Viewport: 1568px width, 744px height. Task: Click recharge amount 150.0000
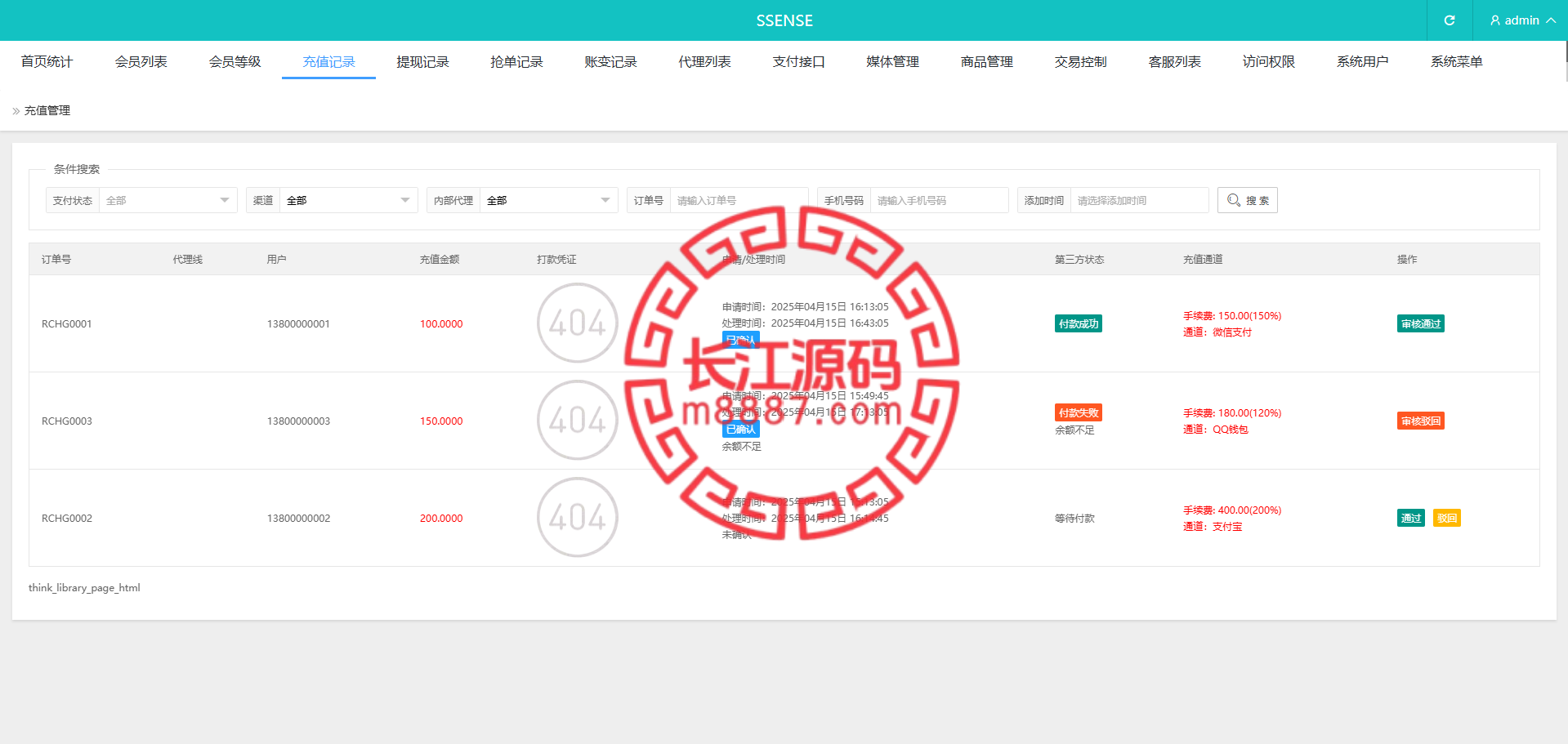(441, 421)
